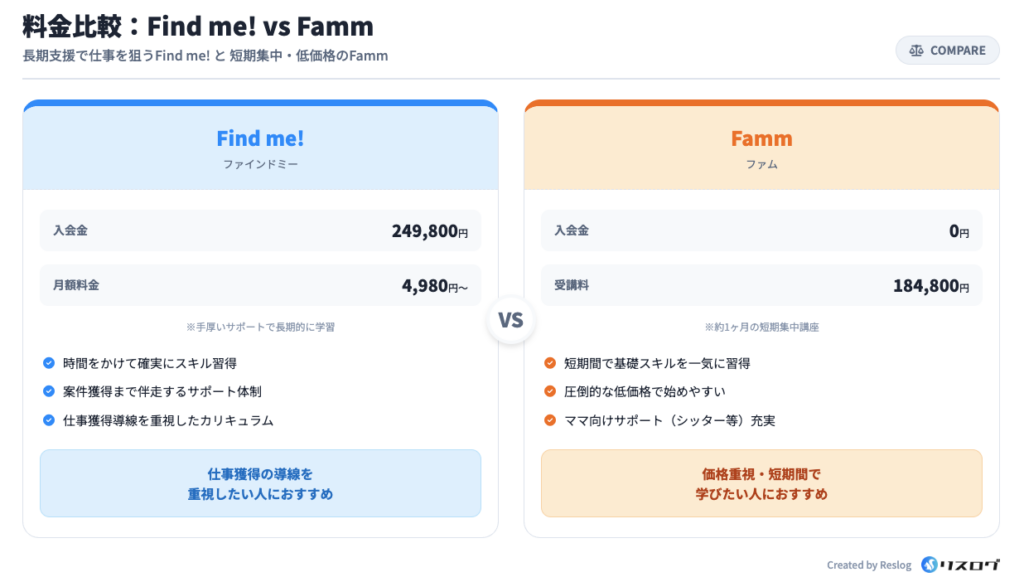Click the Reslog logo icon

coord(930,565)
